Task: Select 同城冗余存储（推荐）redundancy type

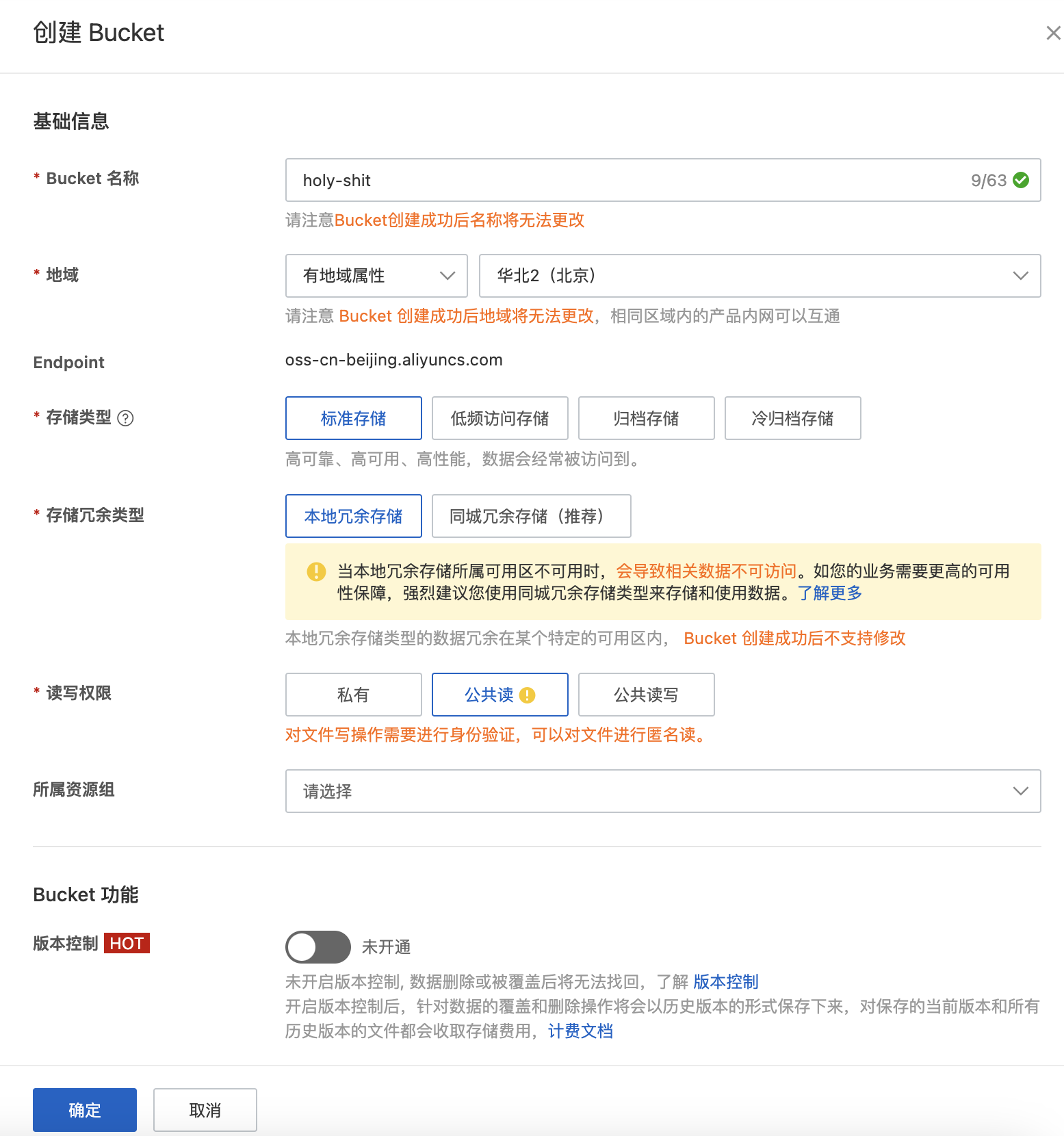Action: click(x=531, y=516)
